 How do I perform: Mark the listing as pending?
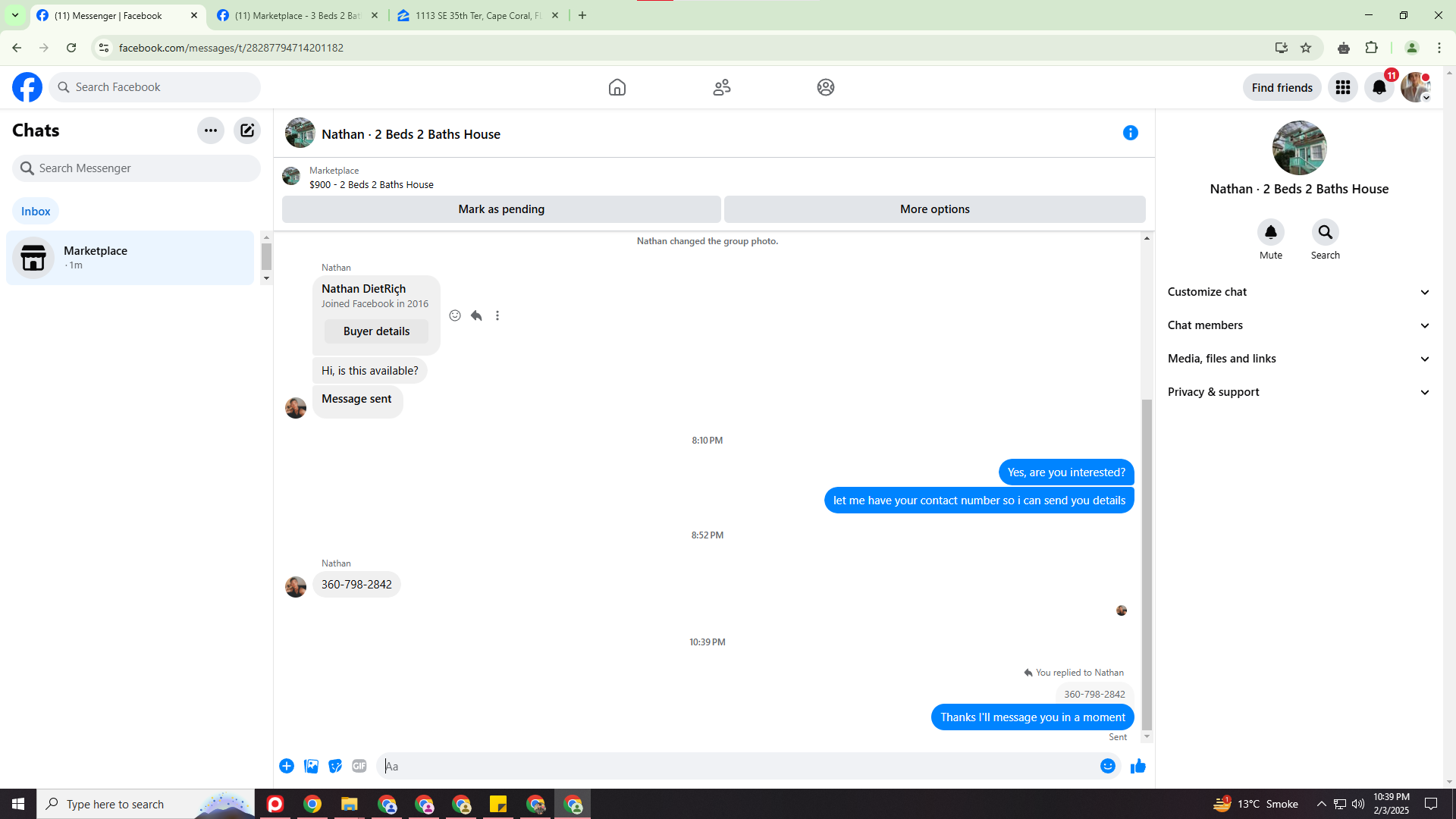pos(501,209)
